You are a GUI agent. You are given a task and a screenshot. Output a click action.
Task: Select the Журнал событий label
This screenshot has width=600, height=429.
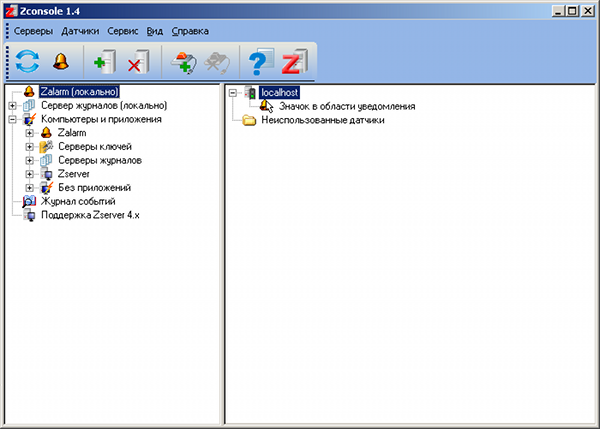(x=78, y=201)
